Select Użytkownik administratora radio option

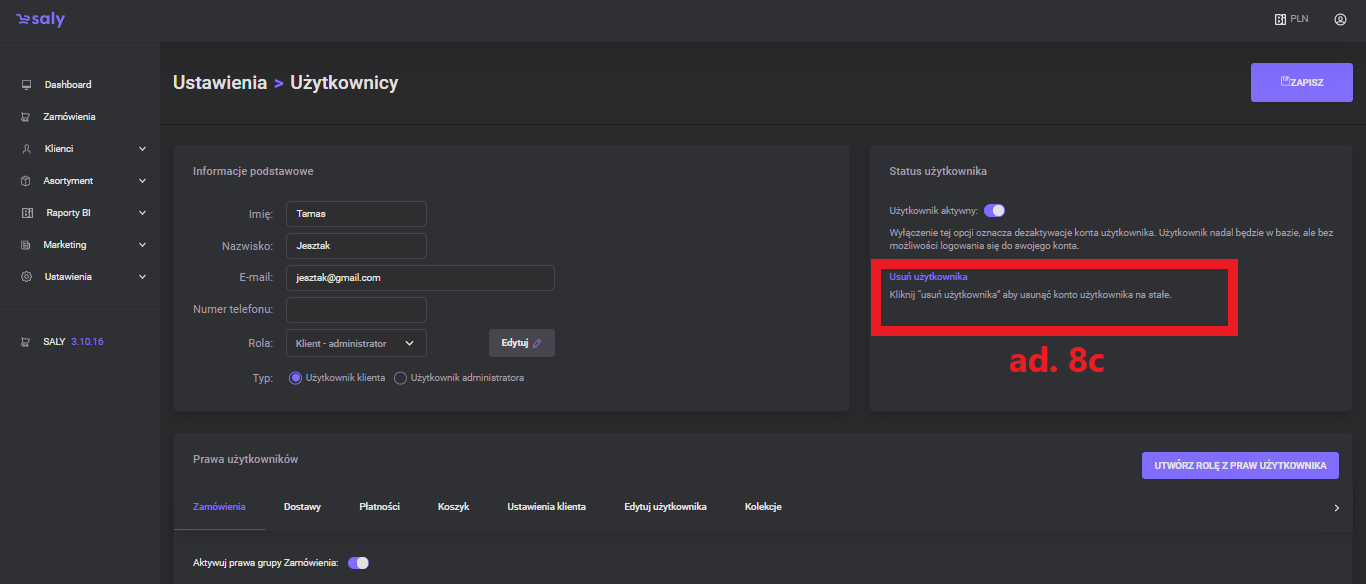point(401,378)
